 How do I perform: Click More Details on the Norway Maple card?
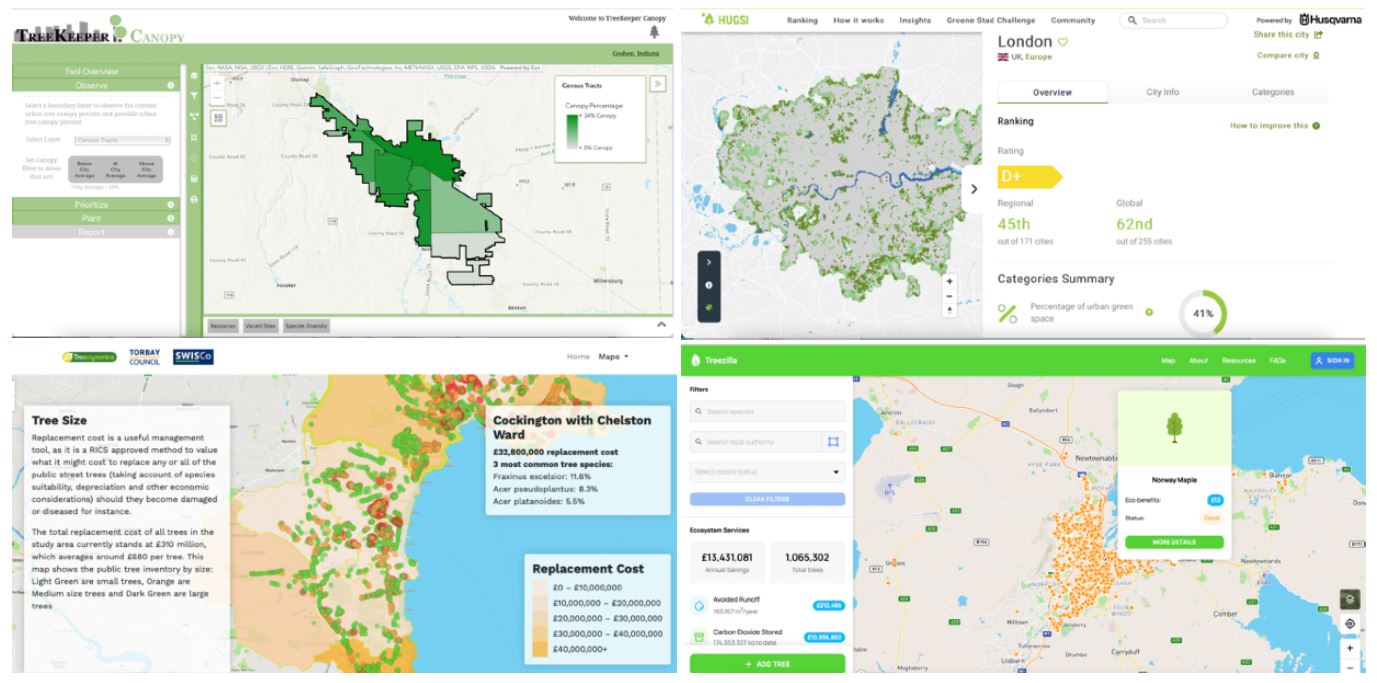(x=1174, y=542)
